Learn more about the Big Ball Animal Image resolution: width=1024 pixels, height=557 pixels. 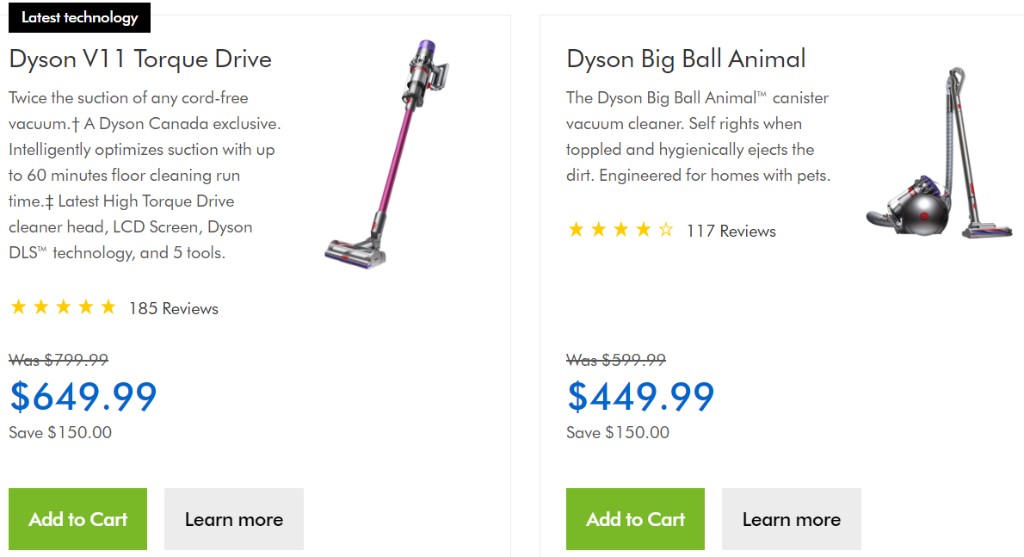coord(791,519)
